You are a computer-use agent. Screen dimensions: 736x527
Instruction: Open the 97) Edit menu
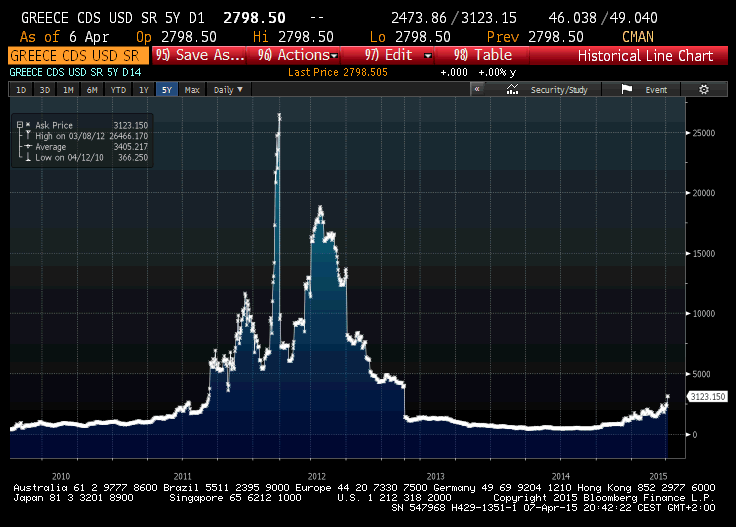tap(388, 55)
